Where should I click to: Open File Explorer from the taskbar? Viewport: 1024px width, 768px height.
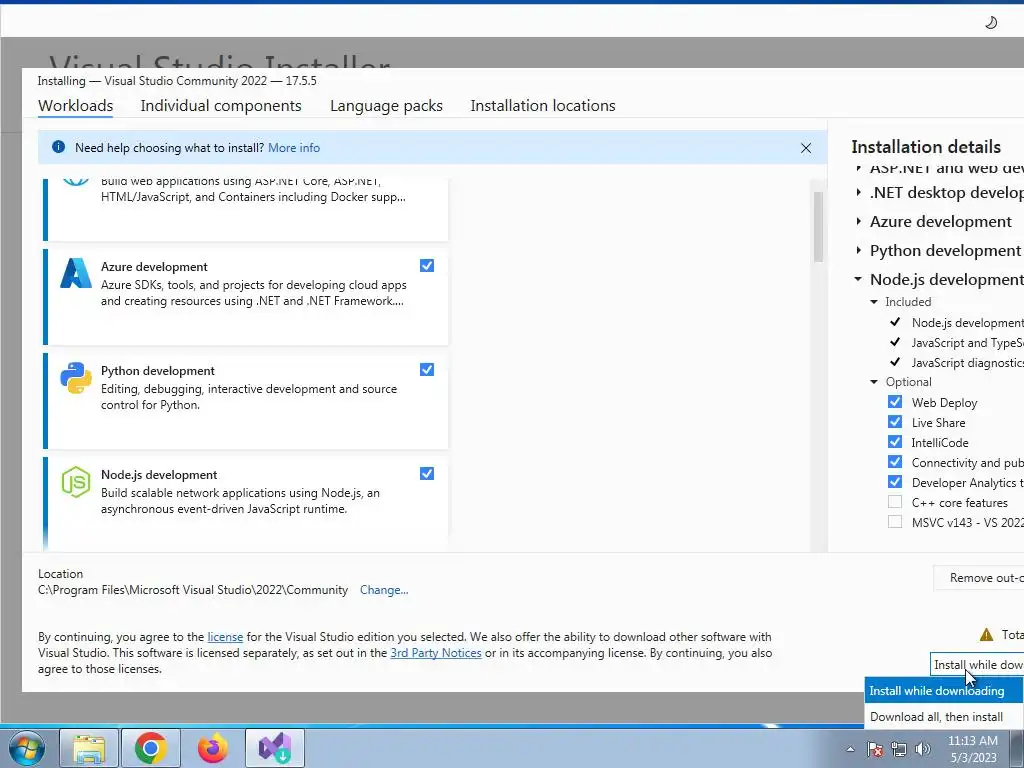89,748
